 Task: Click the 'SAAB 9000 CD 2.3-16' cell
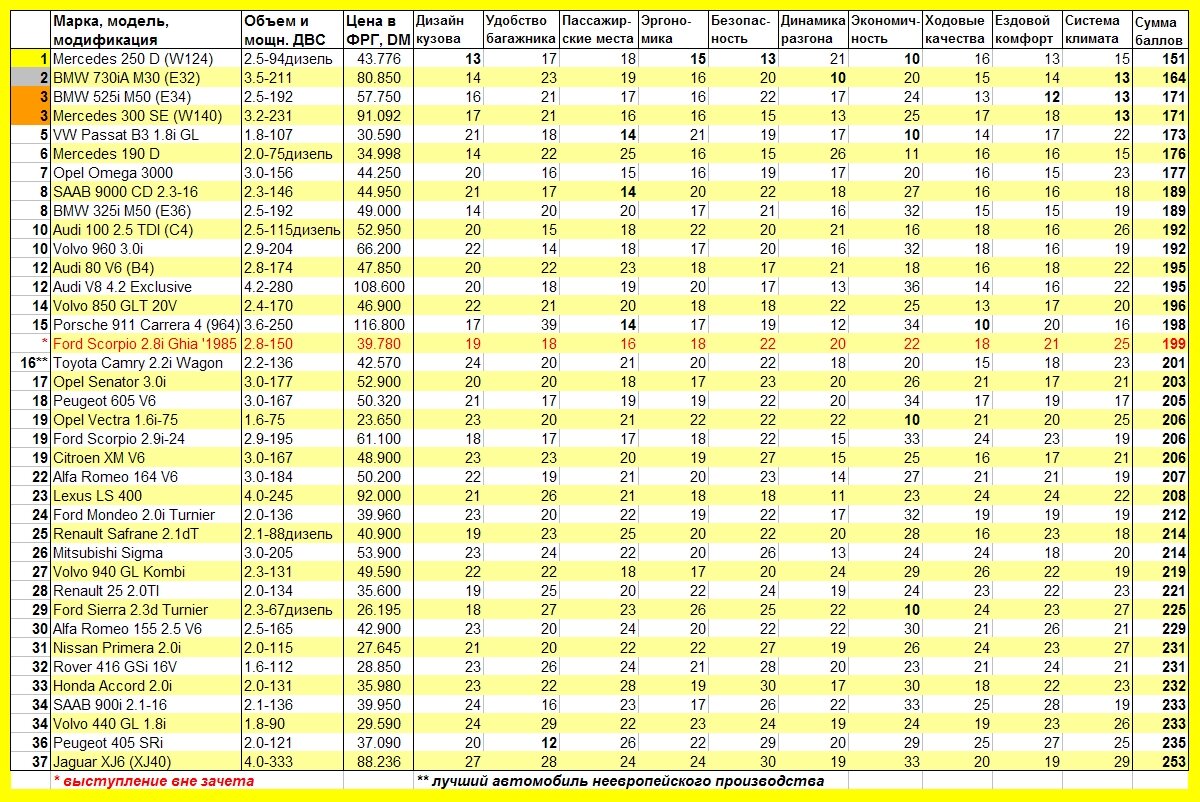[145, 192]
